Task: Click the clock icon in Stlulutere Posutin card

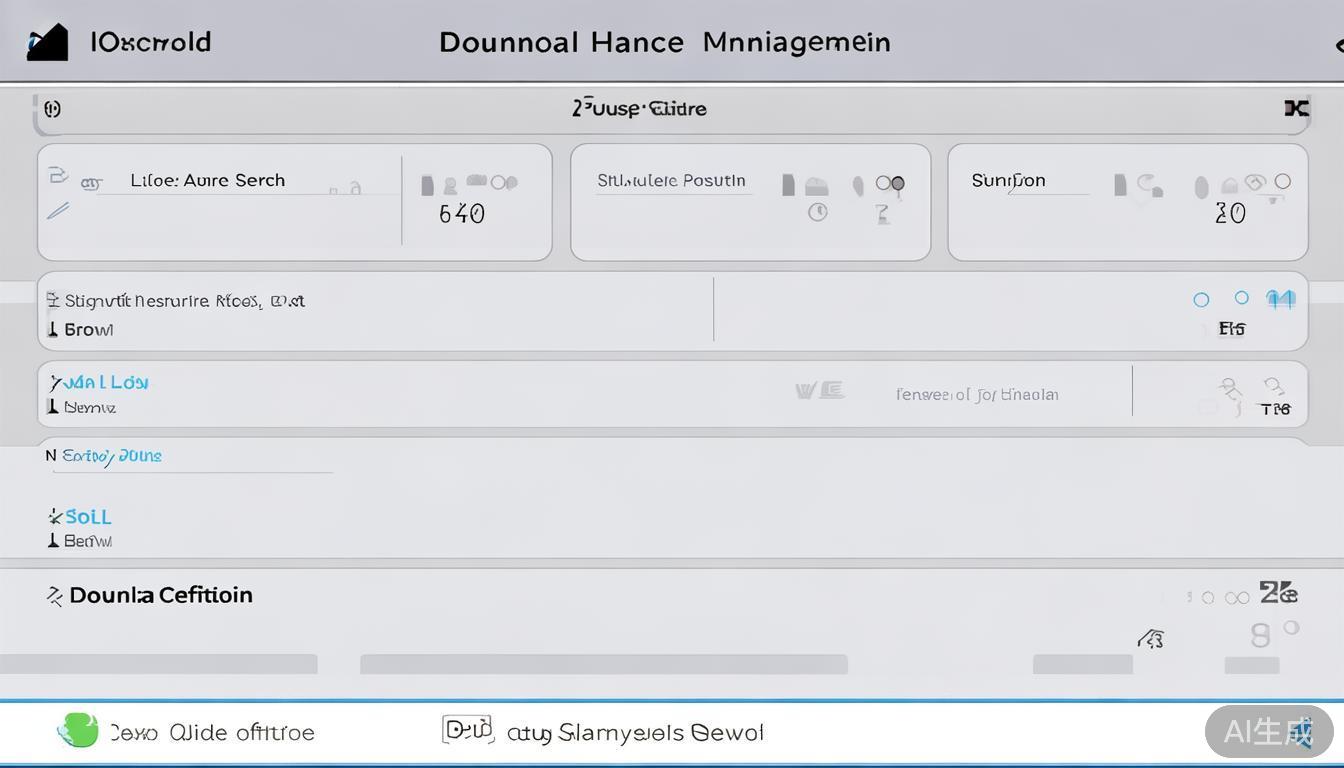Action: click(x=818, y=212)
